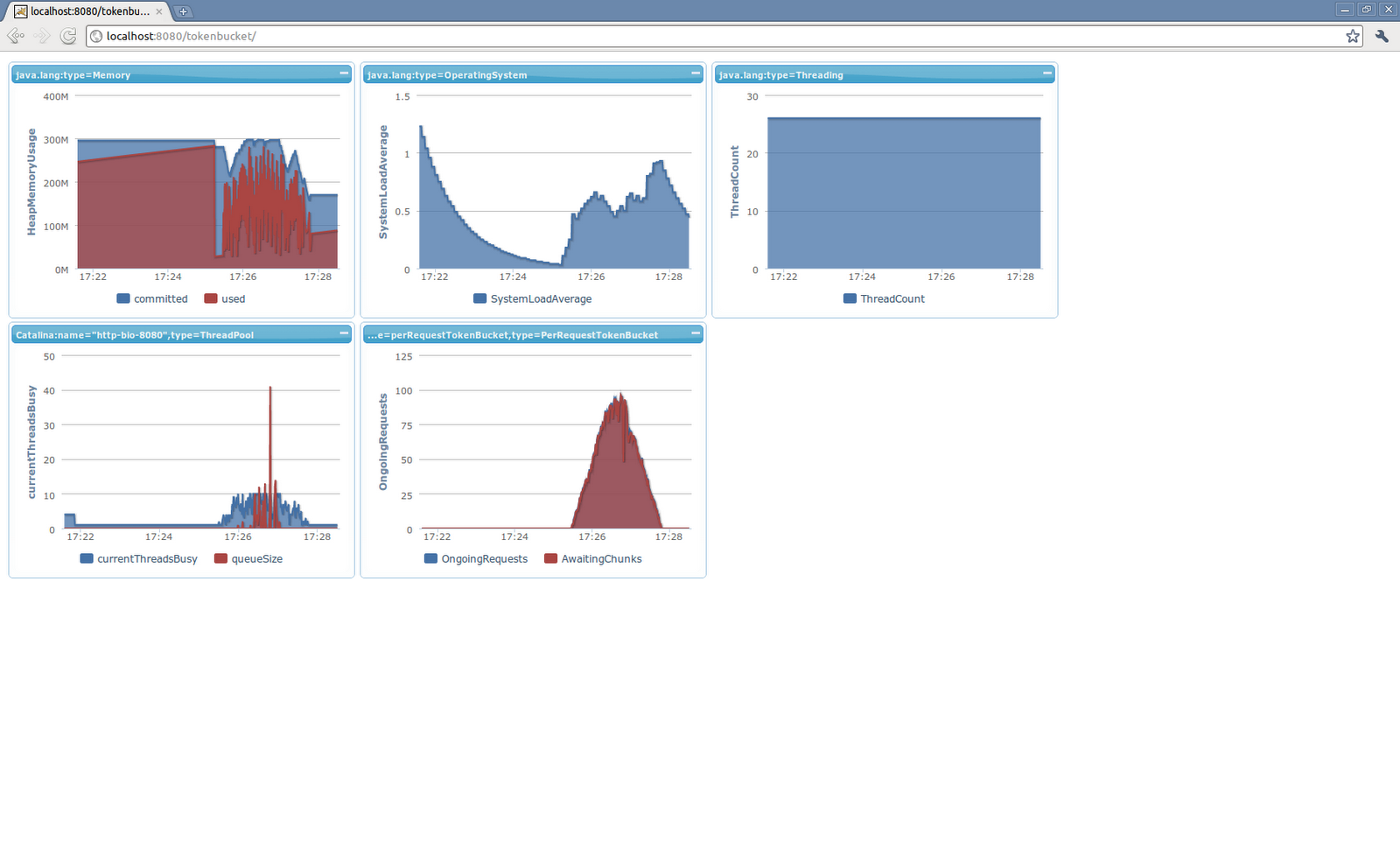Screen dimensions: 1400x855
Task: Toggle the ThreadCount legend entry
Action: point(885,298)
